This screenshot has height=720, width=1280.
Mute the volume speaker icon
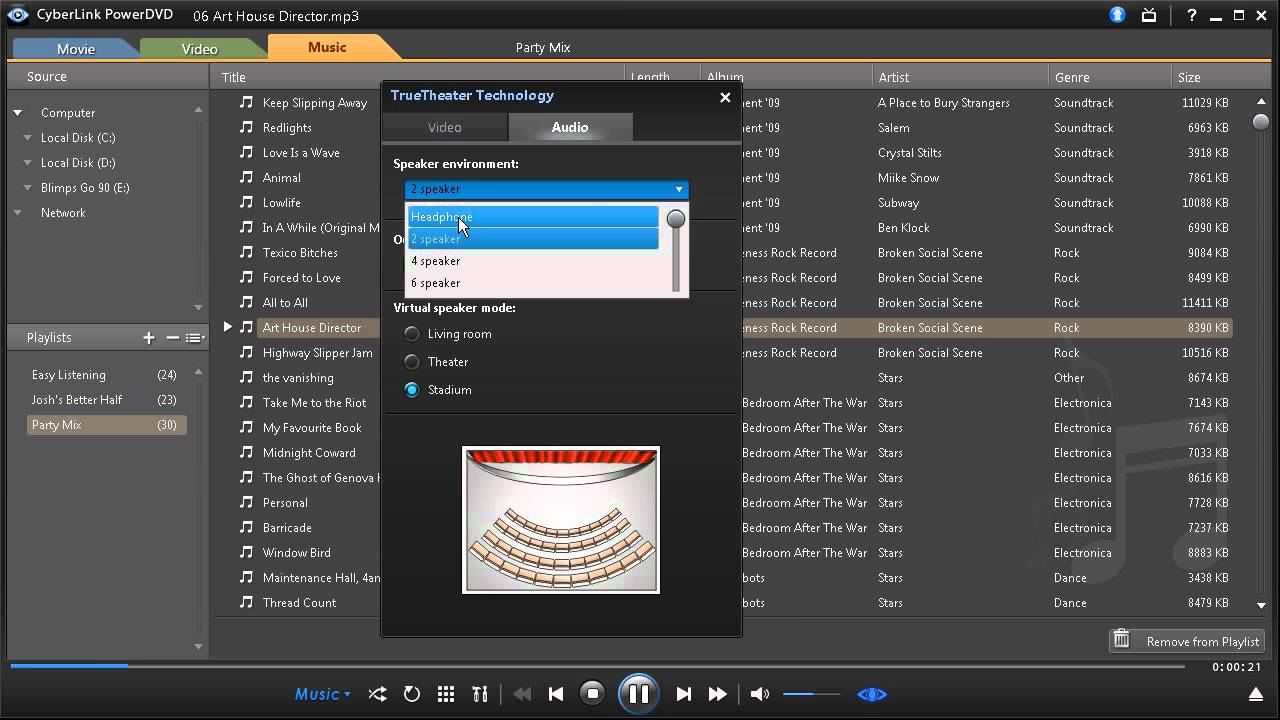coord(760,694)
